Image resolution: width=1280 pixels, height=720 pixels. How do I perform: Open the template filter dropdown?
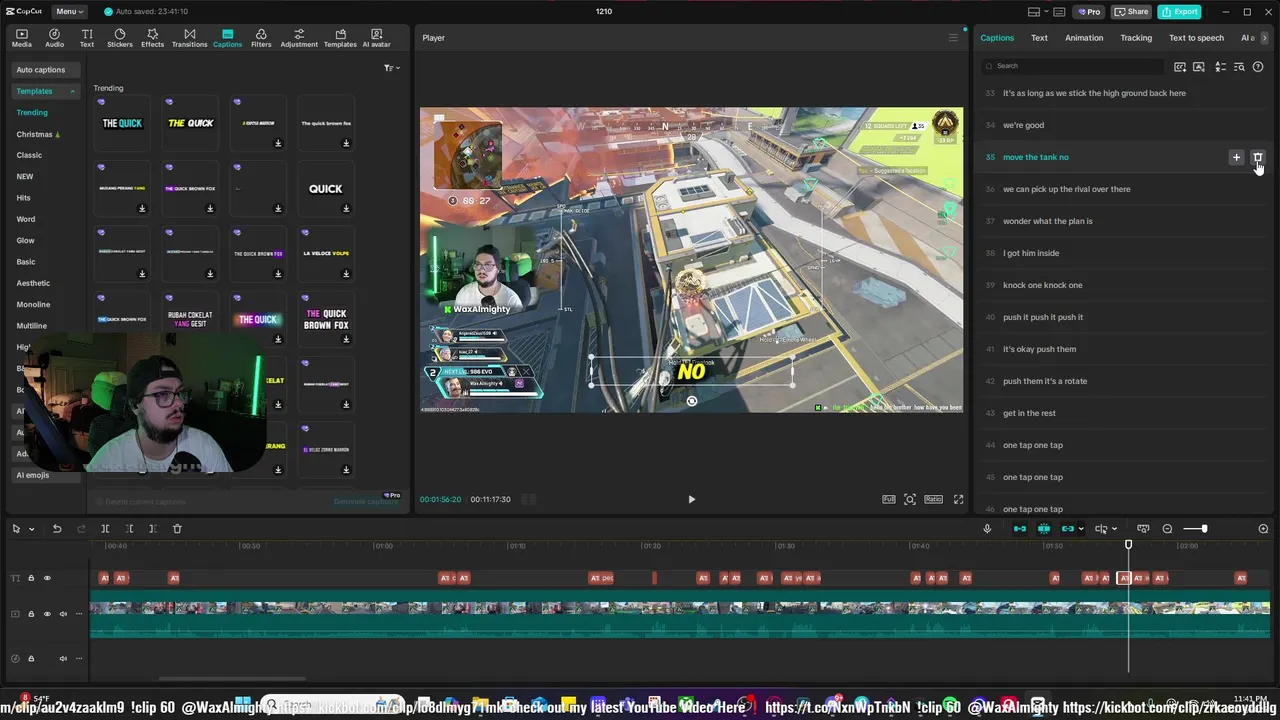pos(392,68)
